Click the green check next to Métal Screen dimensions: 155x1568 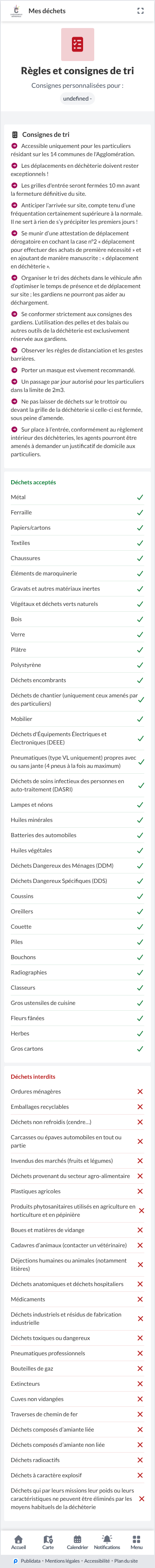click(140, 497)
